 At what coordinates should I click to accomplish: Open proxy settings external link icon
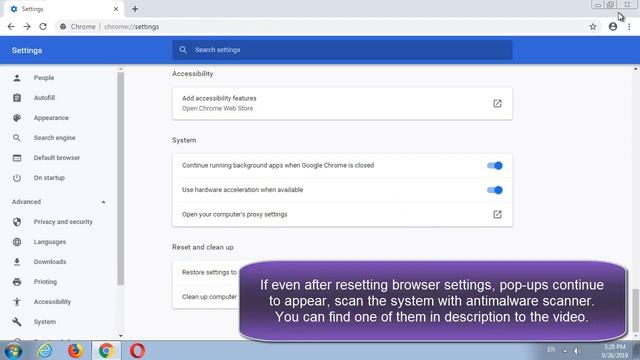pos(497,214)
